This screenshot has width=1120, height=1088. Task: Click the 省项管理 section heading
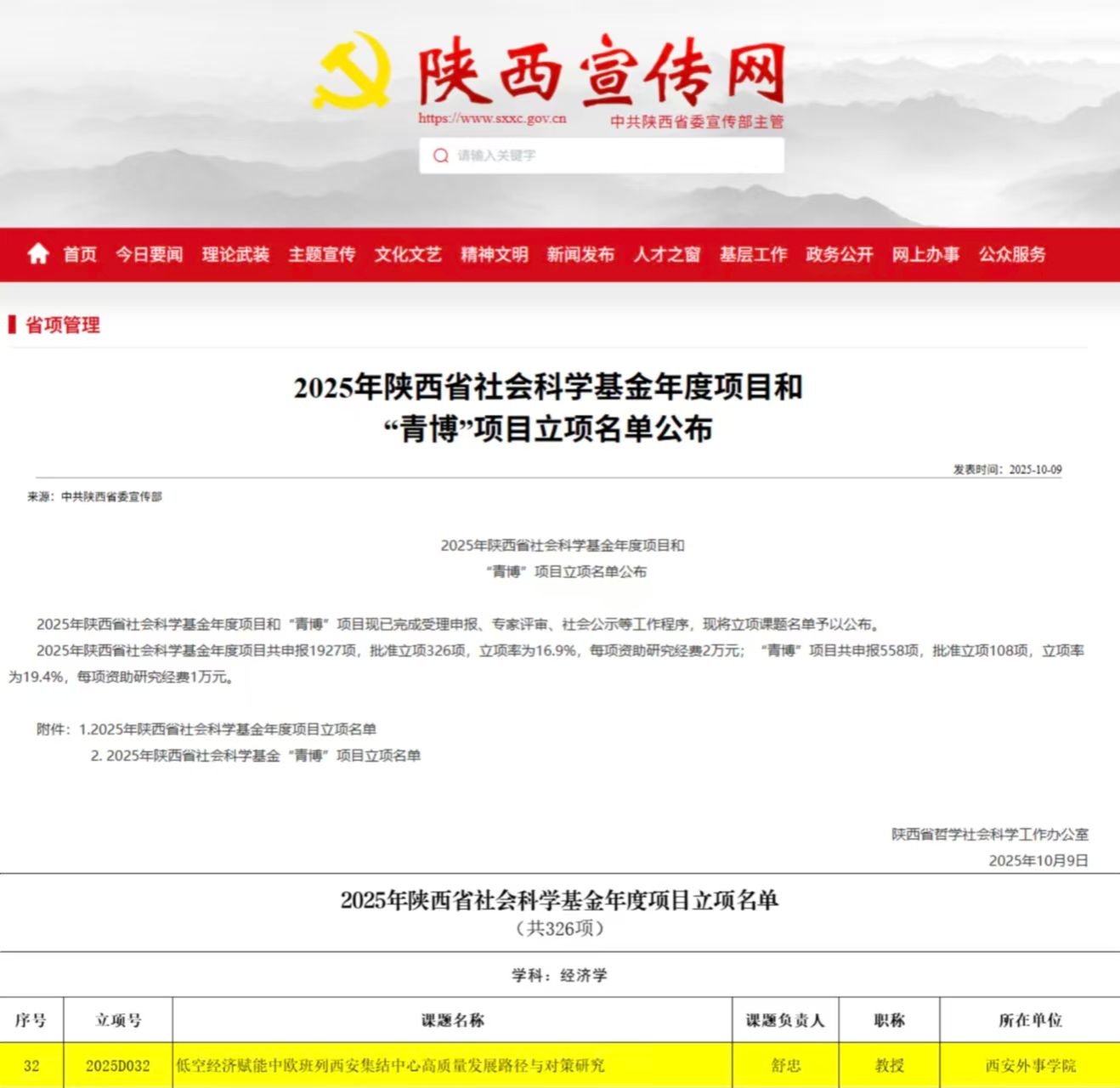(62, 325)
